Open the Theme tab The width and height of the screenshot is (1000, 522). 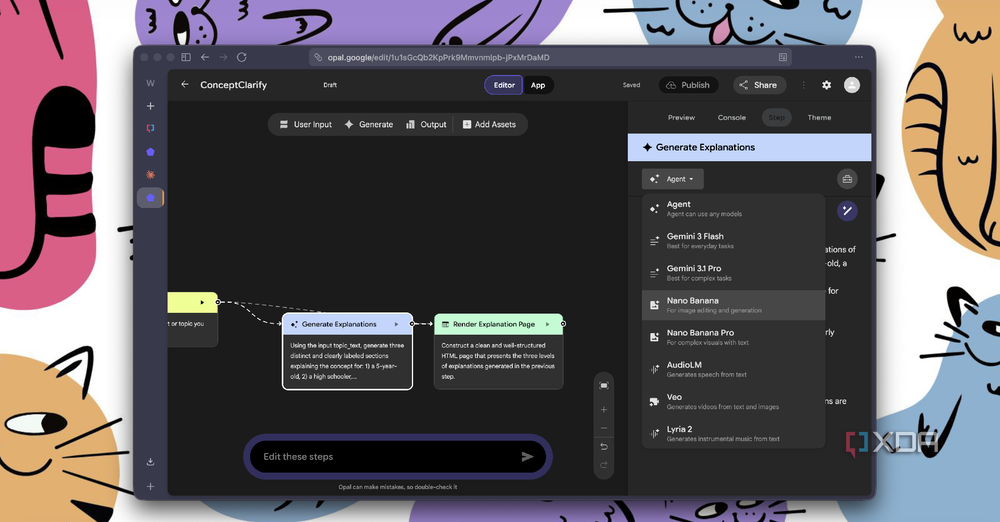819,117
